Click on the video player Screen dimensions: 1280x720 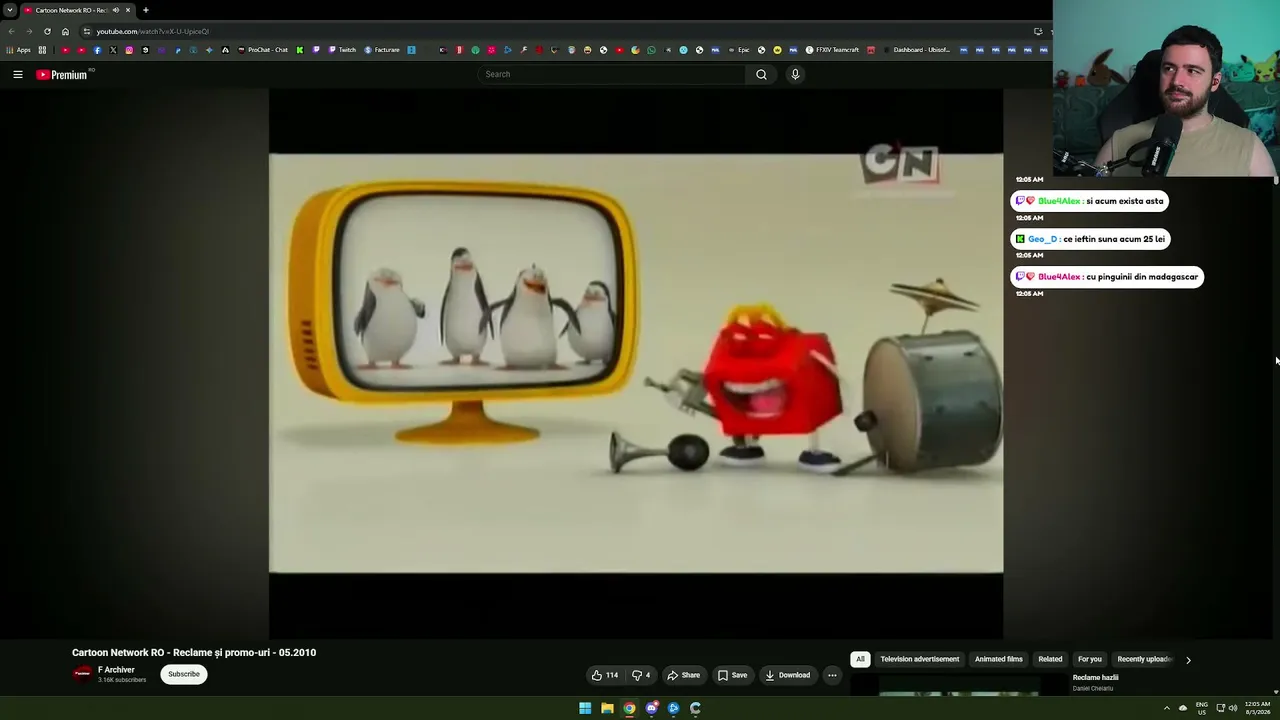pyautogui.click(x=636, y=363)
